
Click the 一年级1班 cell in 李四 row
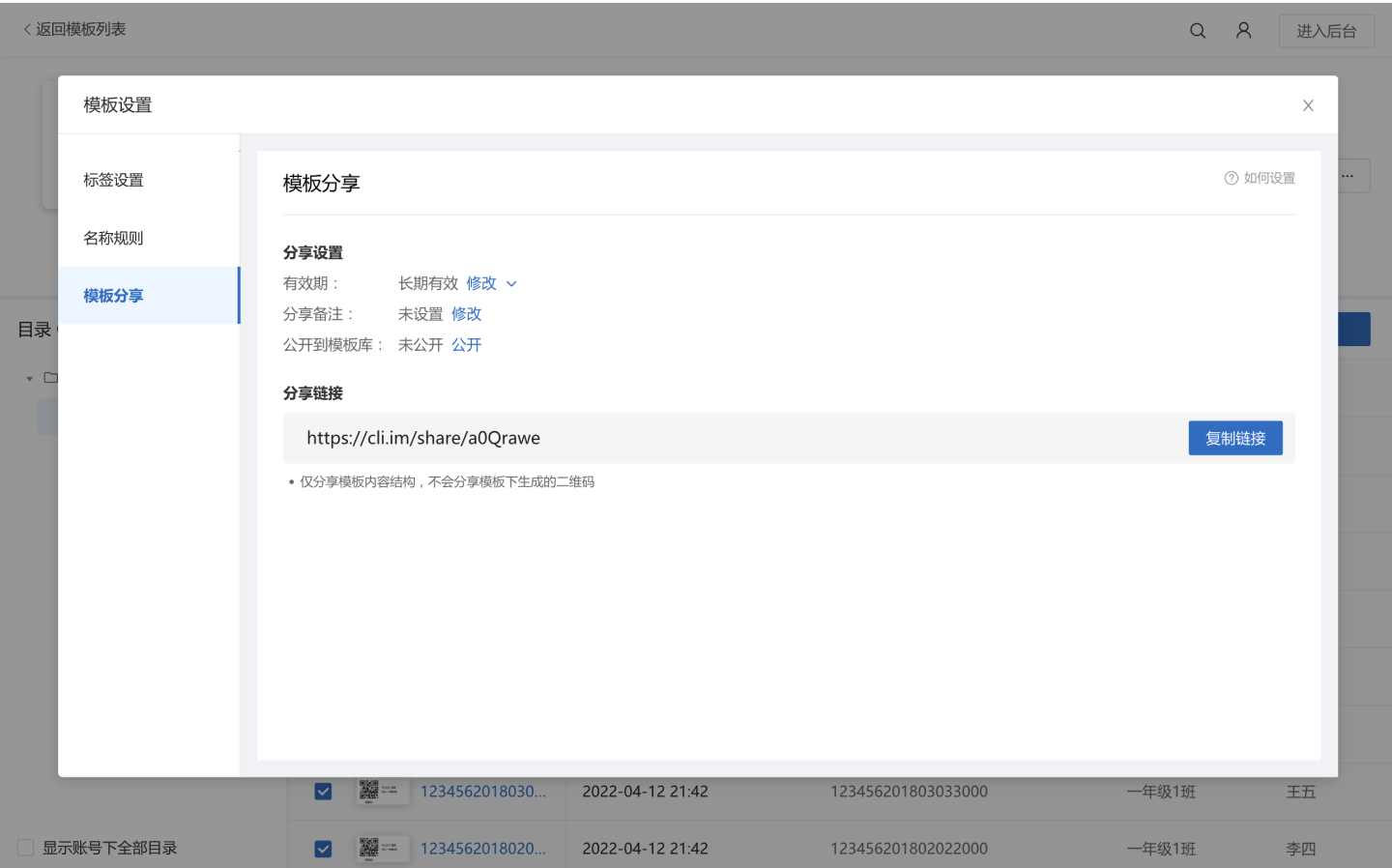pyautogui.click(x=1161, y=849)
